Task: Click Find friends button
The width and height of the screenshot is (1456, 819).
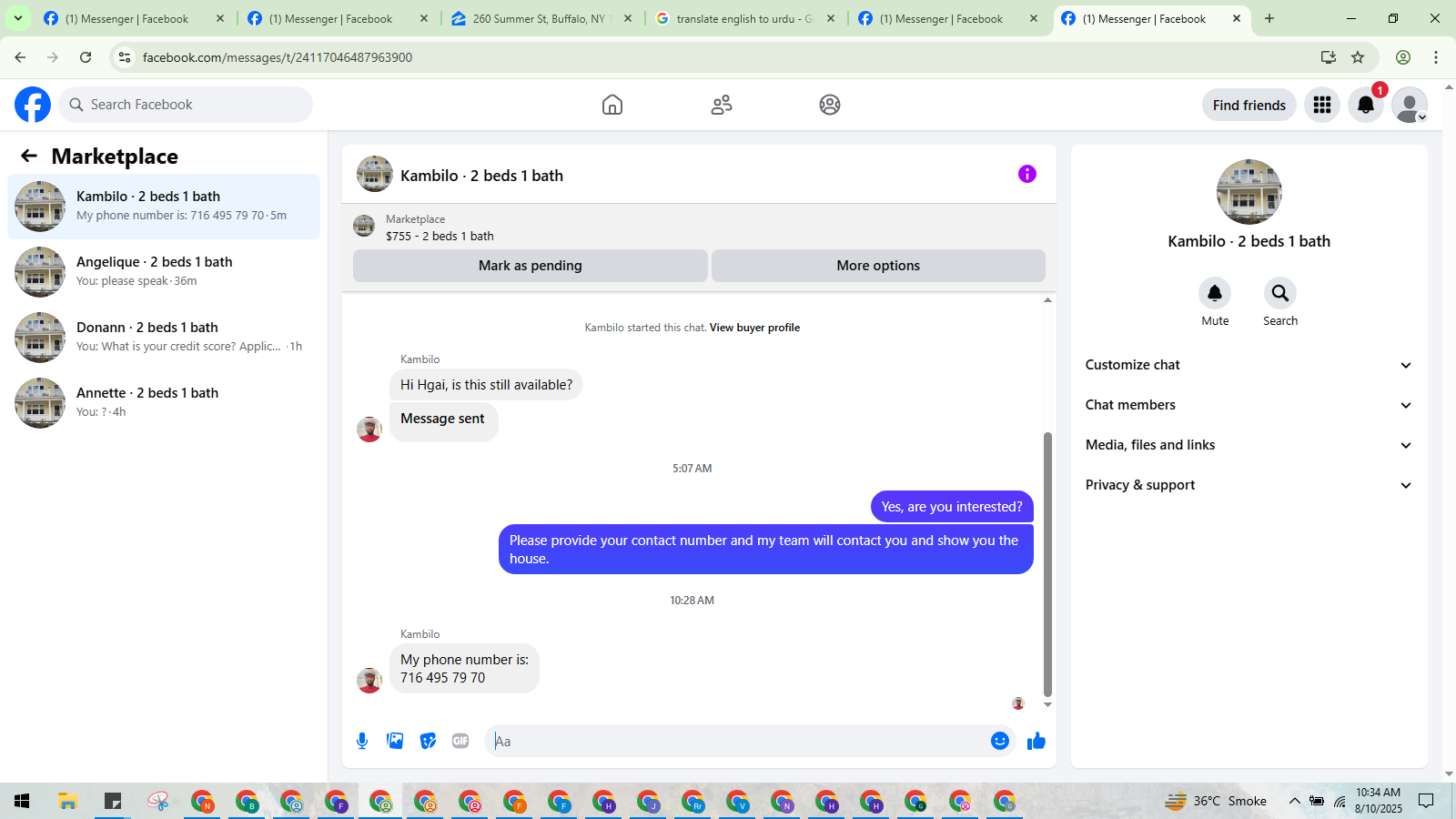Action: (x=1249, y=105)
